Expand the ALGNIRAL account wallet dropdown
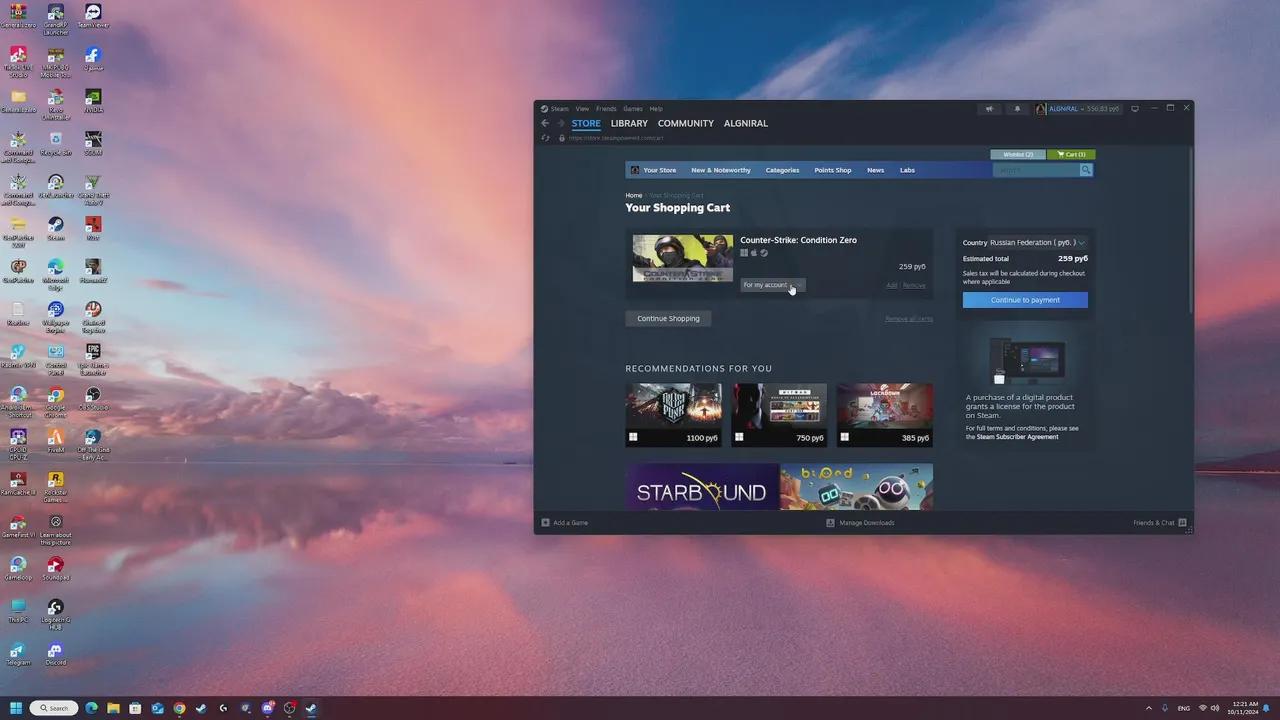The width and height of the screenshot is (1280, 720). point(1078,109)
